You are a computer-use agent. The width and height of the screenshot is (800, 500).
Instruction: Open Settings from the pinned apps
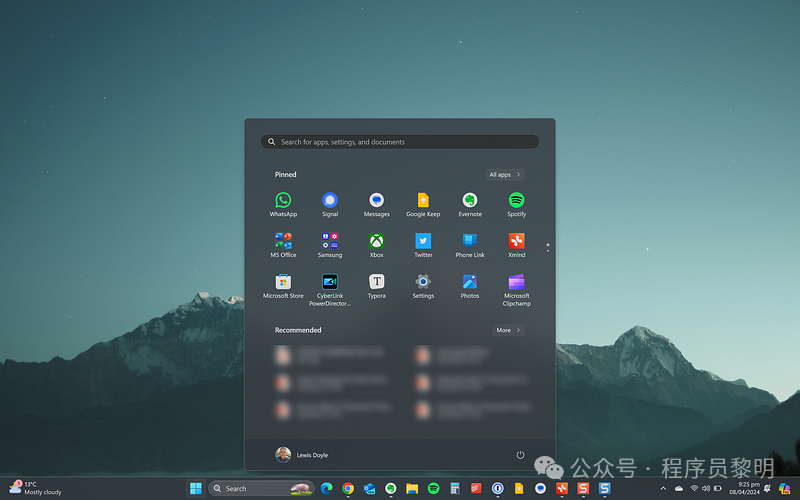(x=423, y=286)
